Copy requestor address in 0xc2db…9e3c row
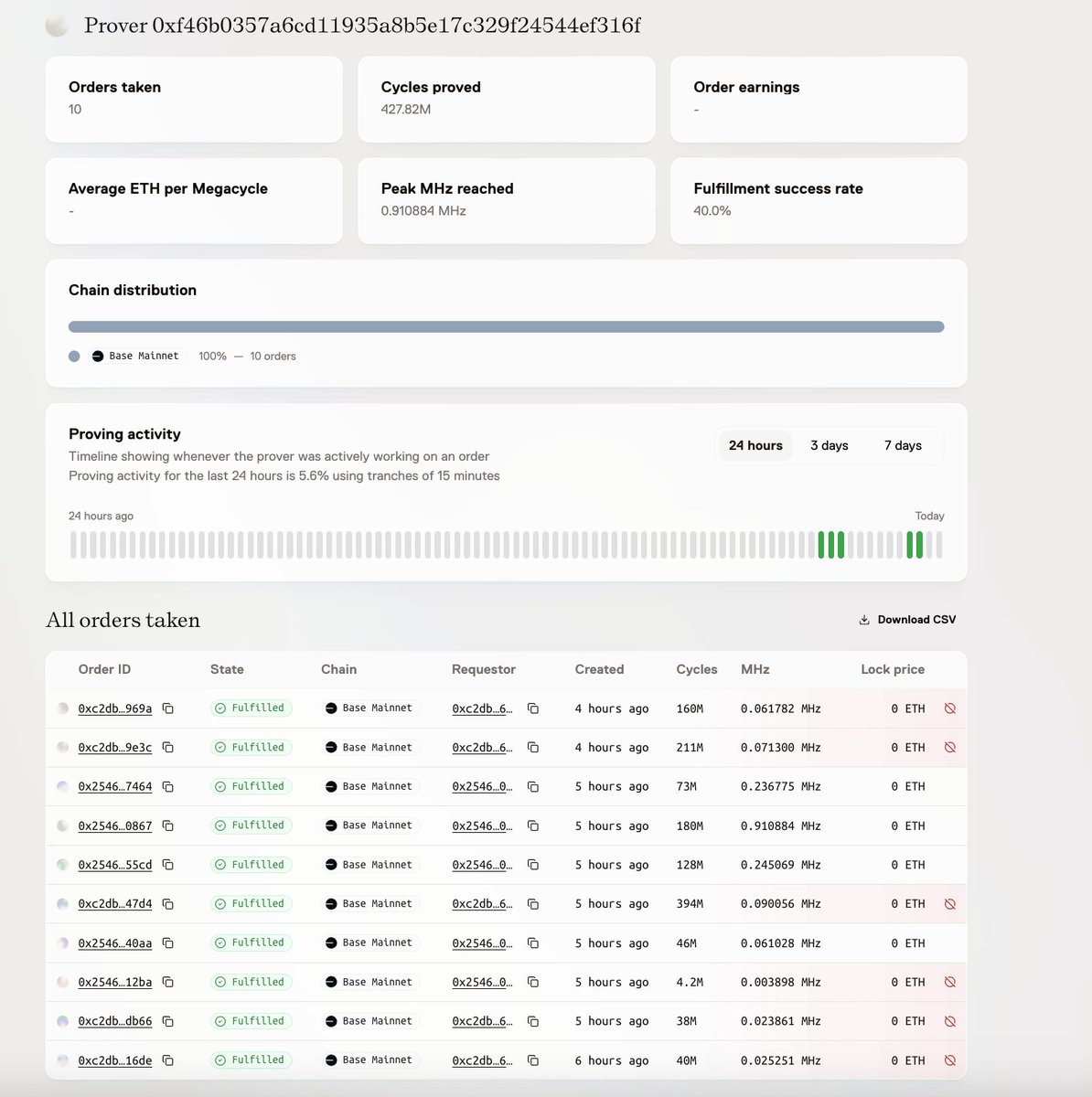 (x=533, y=747)
